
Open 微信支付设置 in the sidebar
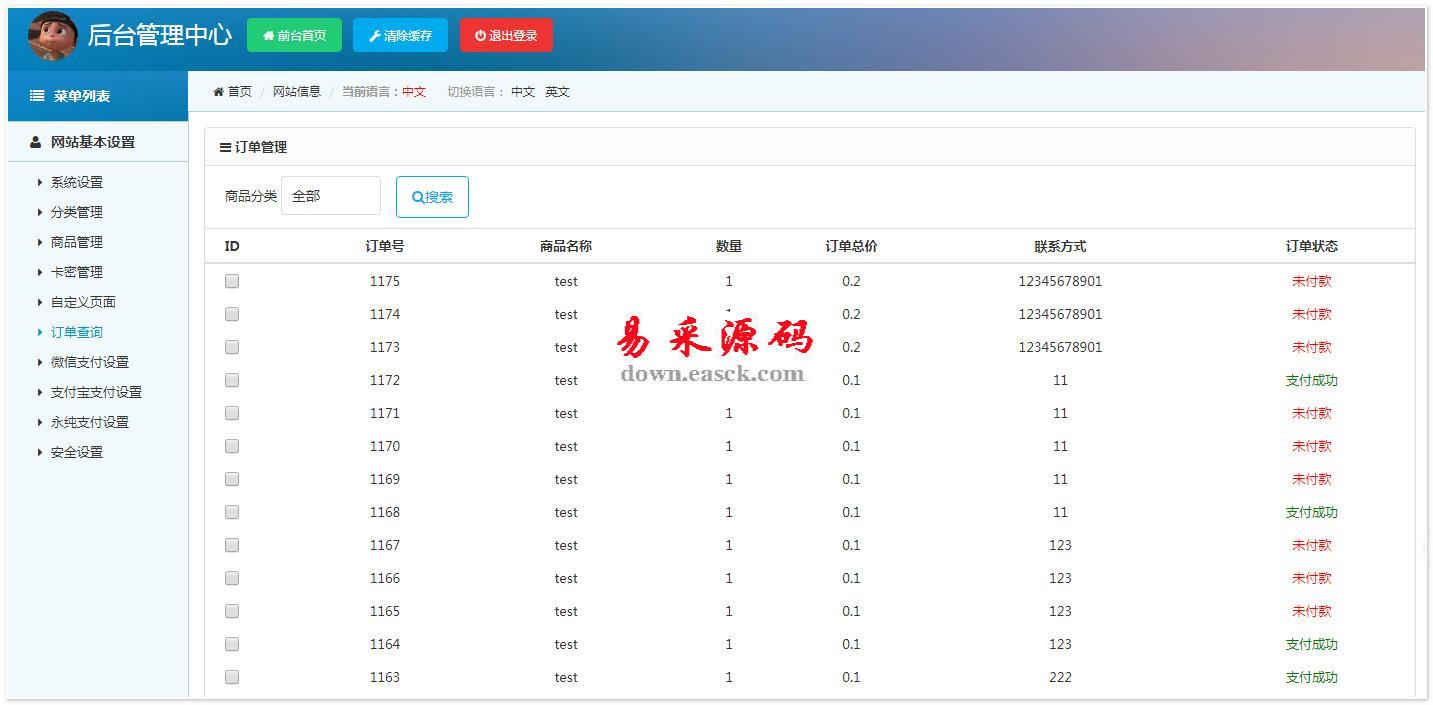tap(90, 362)
